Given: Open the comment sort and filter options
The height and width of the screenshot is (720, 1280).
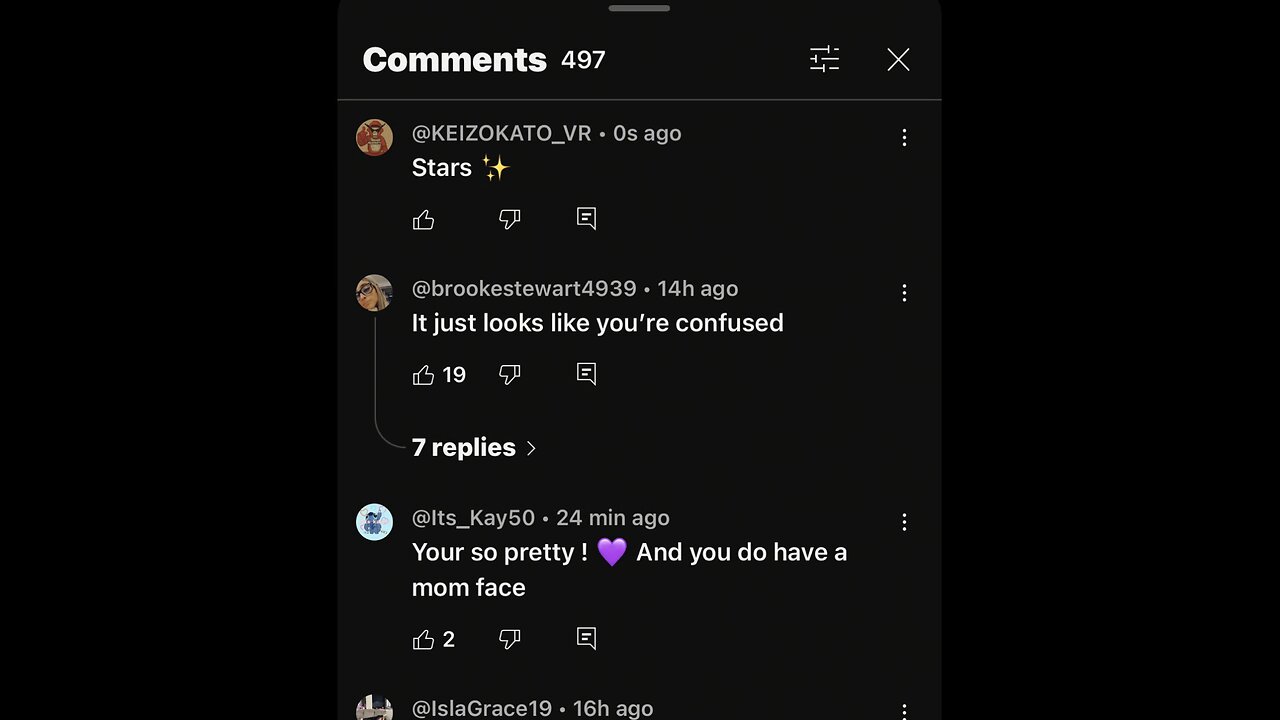Looking at the screenshot, I should [824, 60].
